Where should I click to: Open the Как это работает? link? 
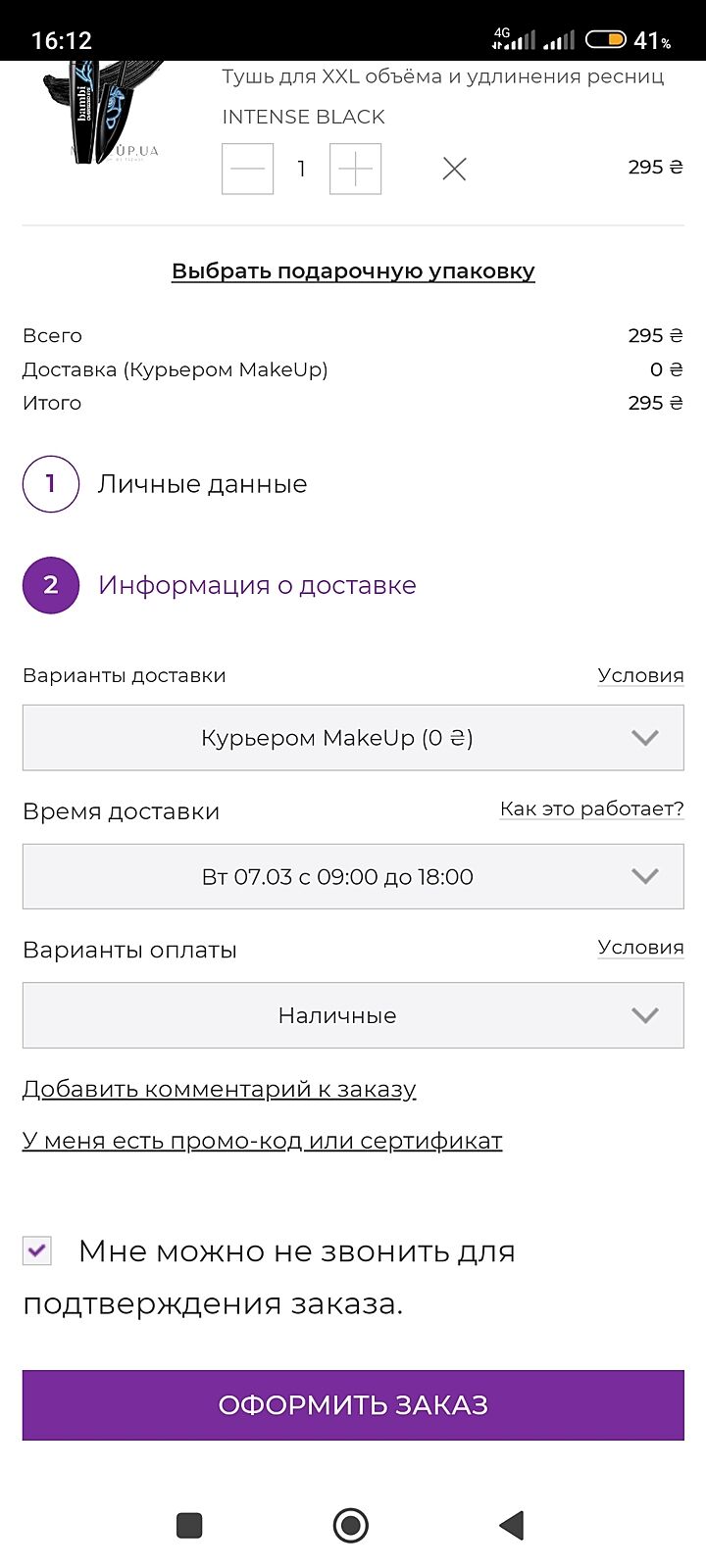591,808
